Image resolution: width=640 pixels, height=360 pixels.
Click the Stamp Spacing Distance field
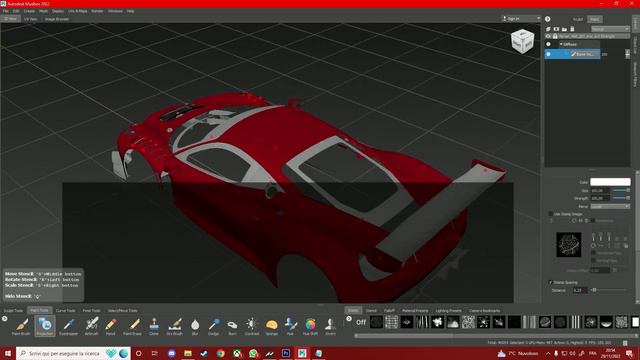click(580, 290)
